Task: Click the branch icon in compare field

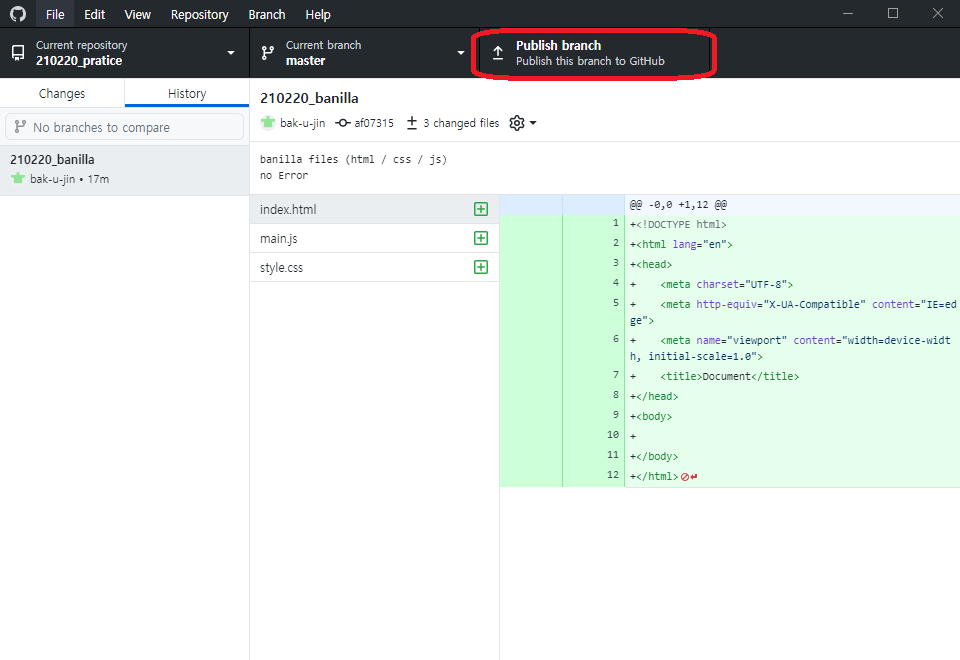Action: (20, 127)
